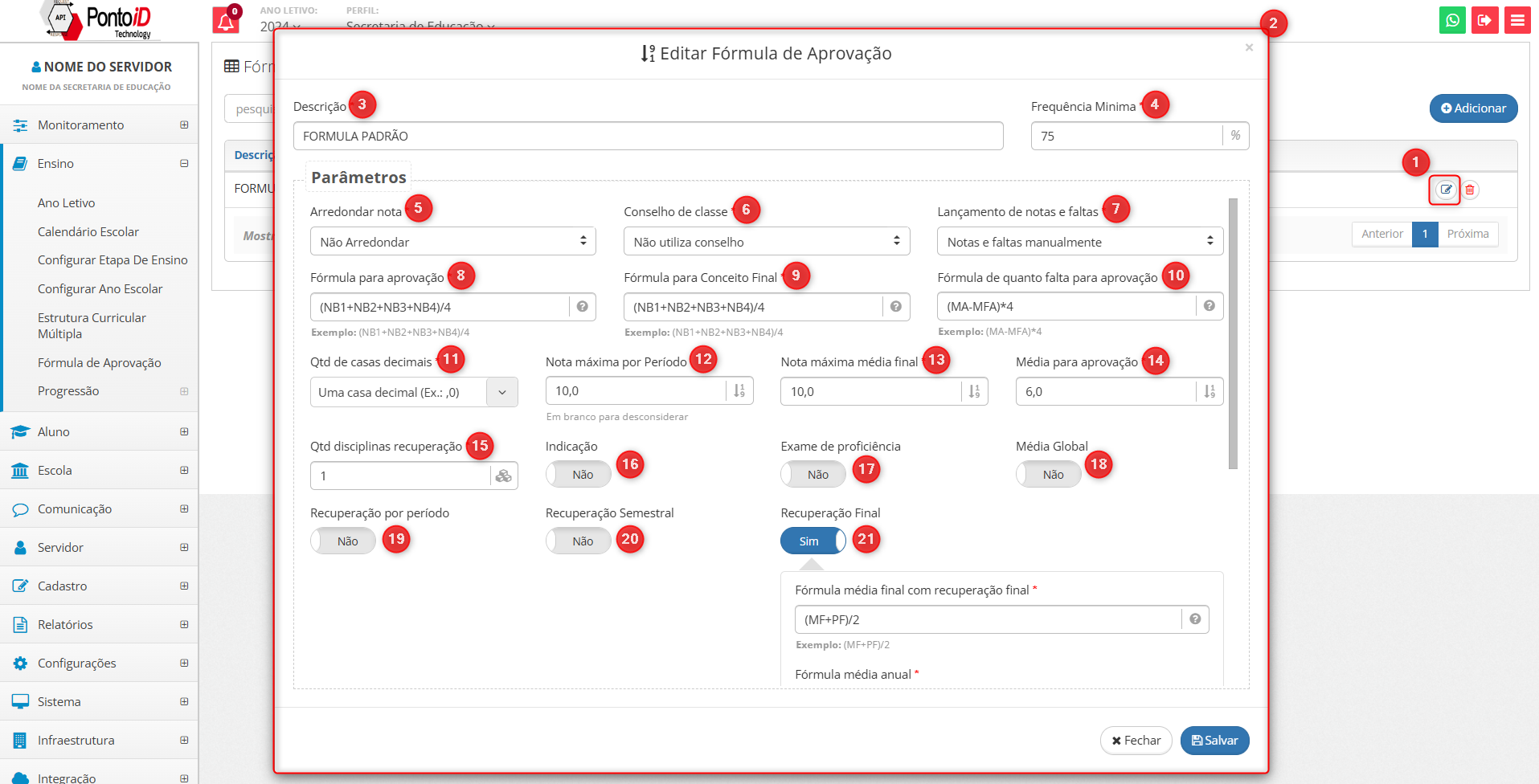Click the Salvar button
The height and width of the screenshot is (784, 1539).
coord(1214,741)
